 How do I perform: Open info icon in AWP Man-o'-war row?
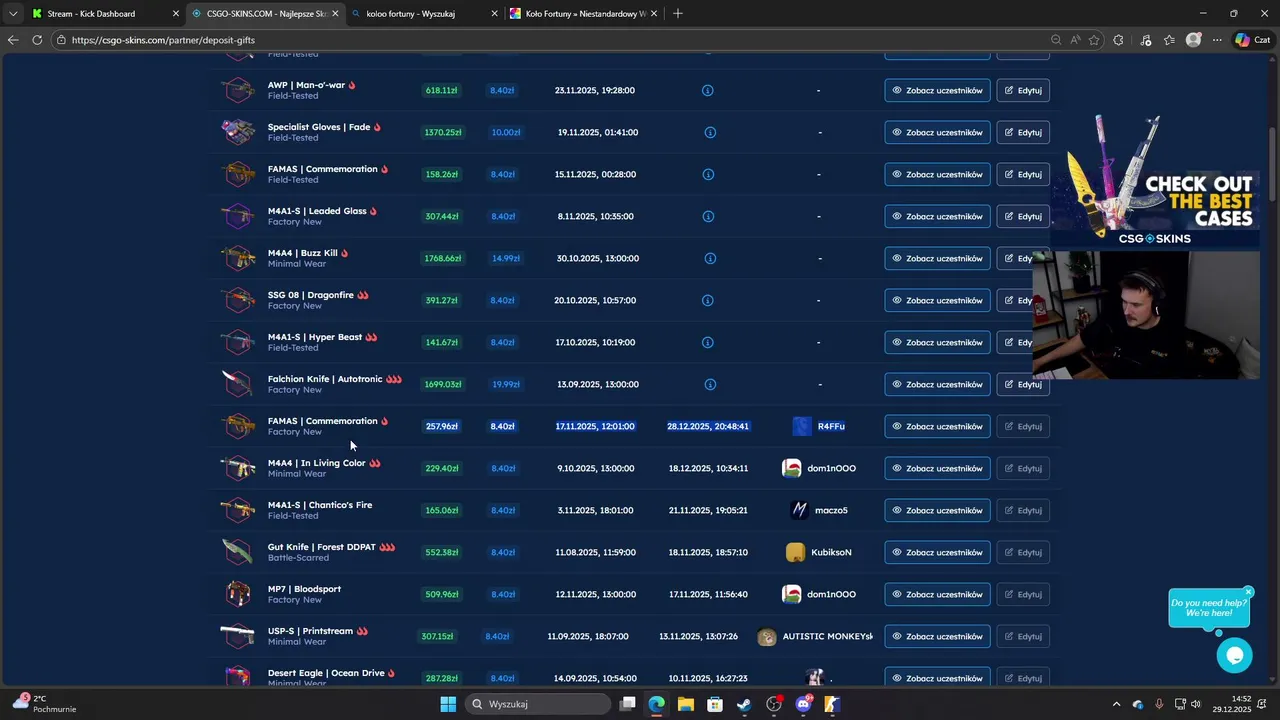[x=707, y=90]
